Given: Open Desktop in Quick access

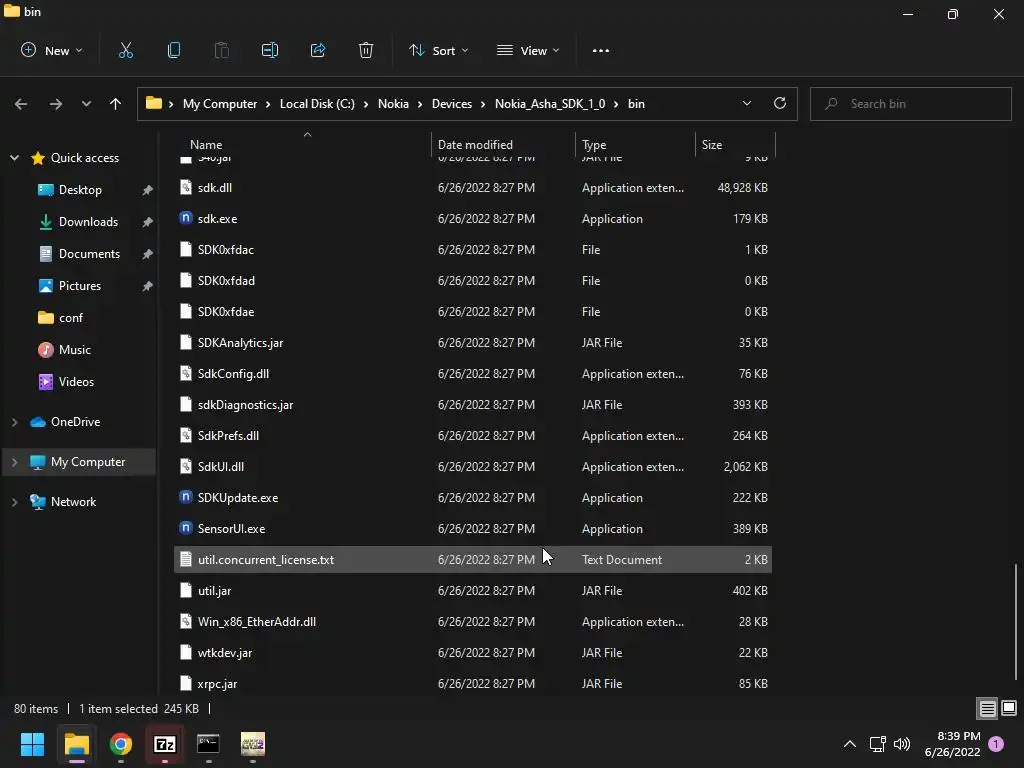Looking at the screenshot, I should point(80,189).
